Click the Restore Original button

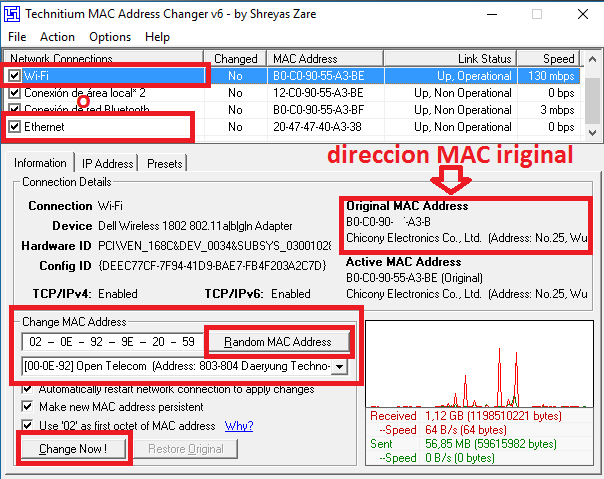[x=186, y=449]
